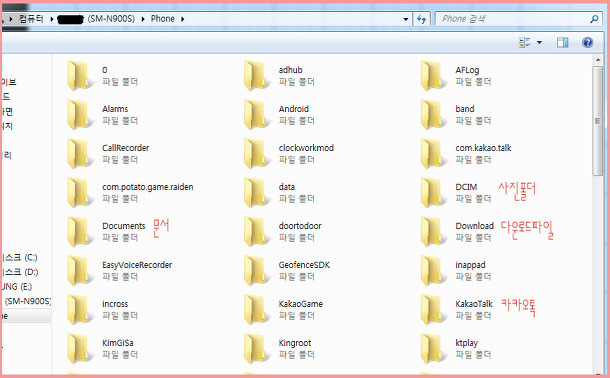610x378 pixels.
Task: Click the com.potato.game.raiden name text
Action: click(x=147, y=187)
